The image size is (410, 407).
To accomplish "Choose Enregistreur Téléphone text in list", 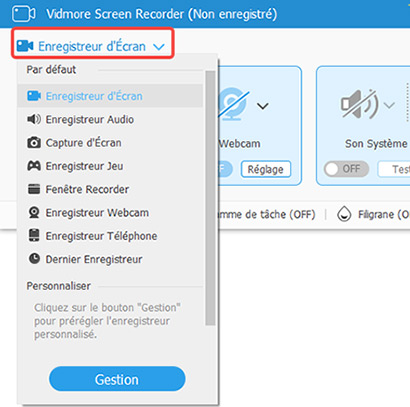I will coord(101,236).
